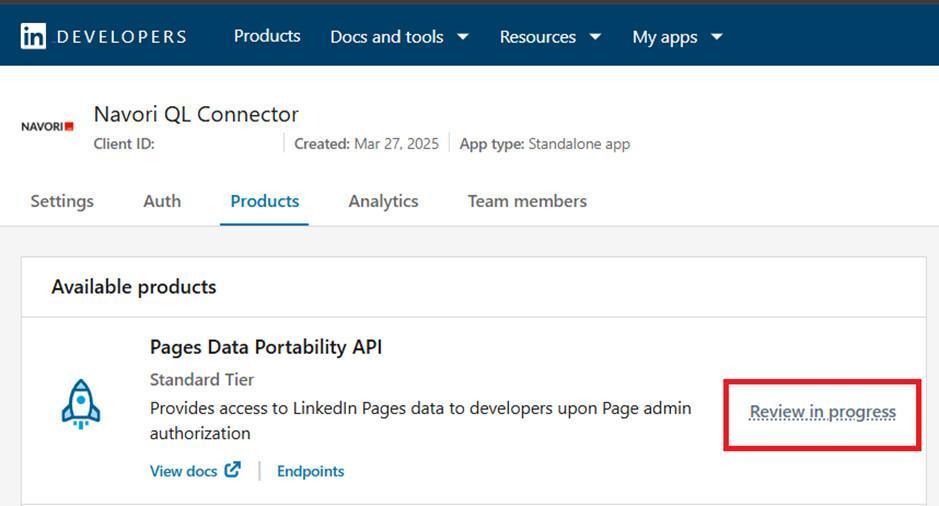Click the Client ID label
Screen dimensions: 939x506
click(124, 144)
